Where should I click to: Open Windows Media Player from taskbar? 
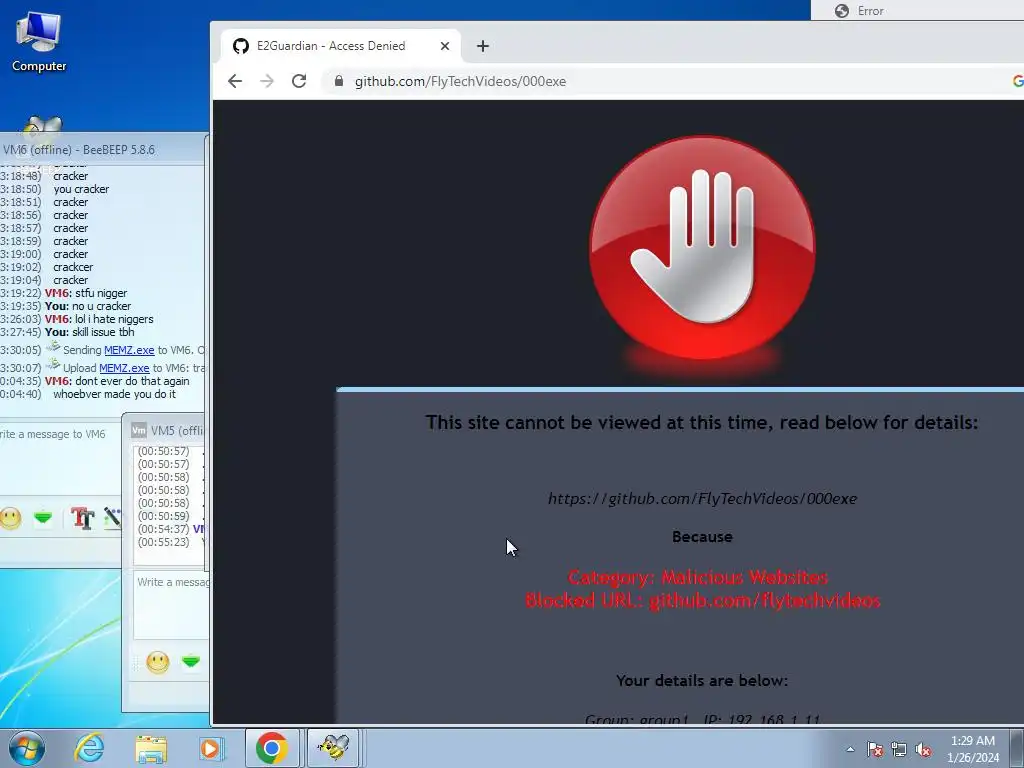(x=211, y=748)
